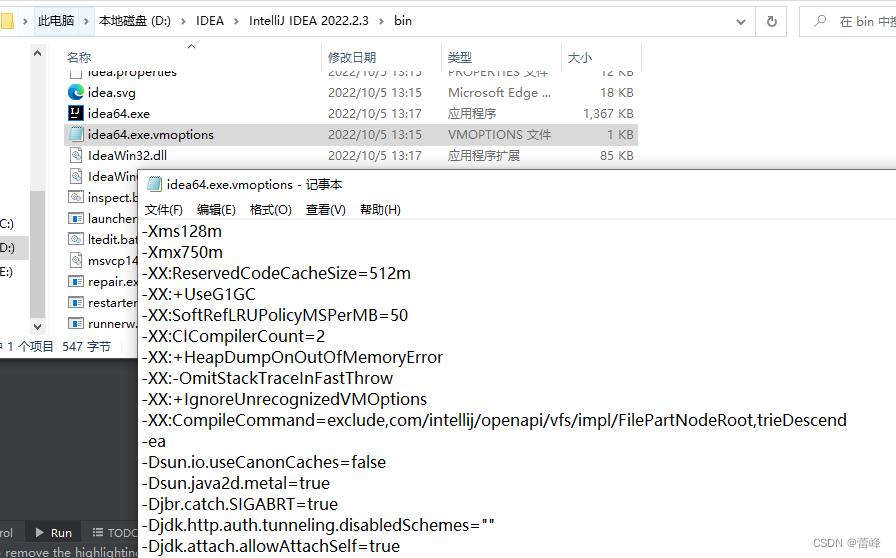The width and height of the screenshot is (896, 558).
Task: Go to 此电脑 in the breadcrumb
Action: [x=56, y=21]
